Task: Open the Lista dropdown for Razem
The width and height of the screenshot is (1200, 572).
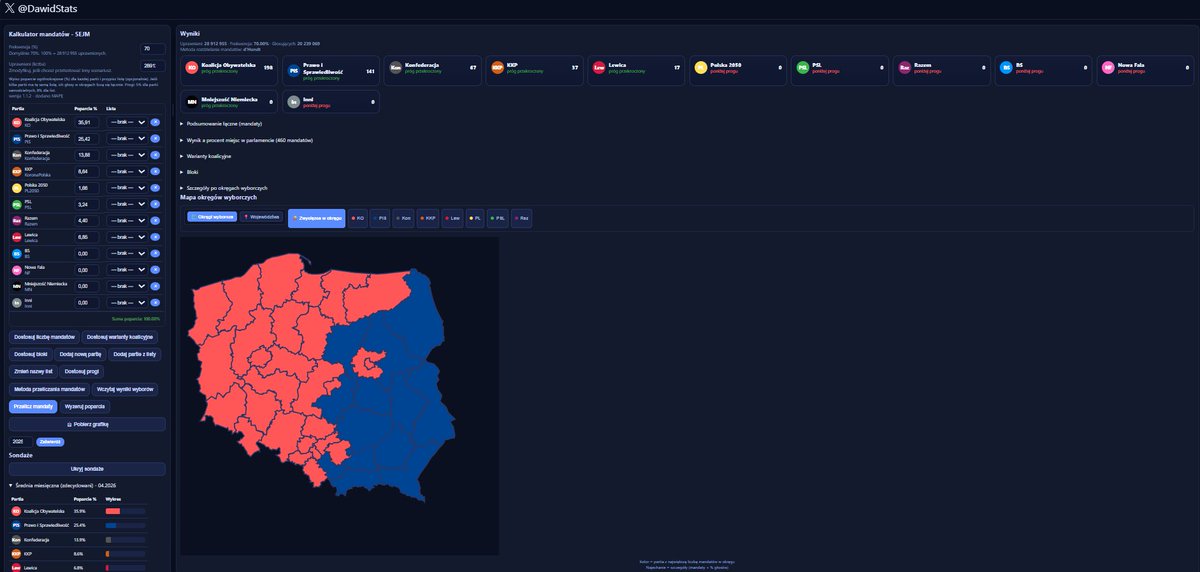Action: [126, 220]
